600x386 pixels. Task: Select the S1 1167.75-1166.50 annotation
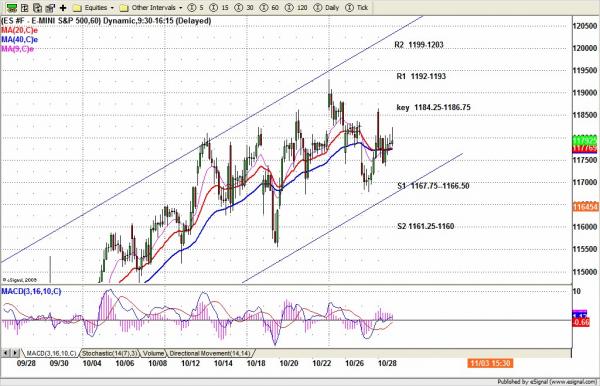coord(433,186)
